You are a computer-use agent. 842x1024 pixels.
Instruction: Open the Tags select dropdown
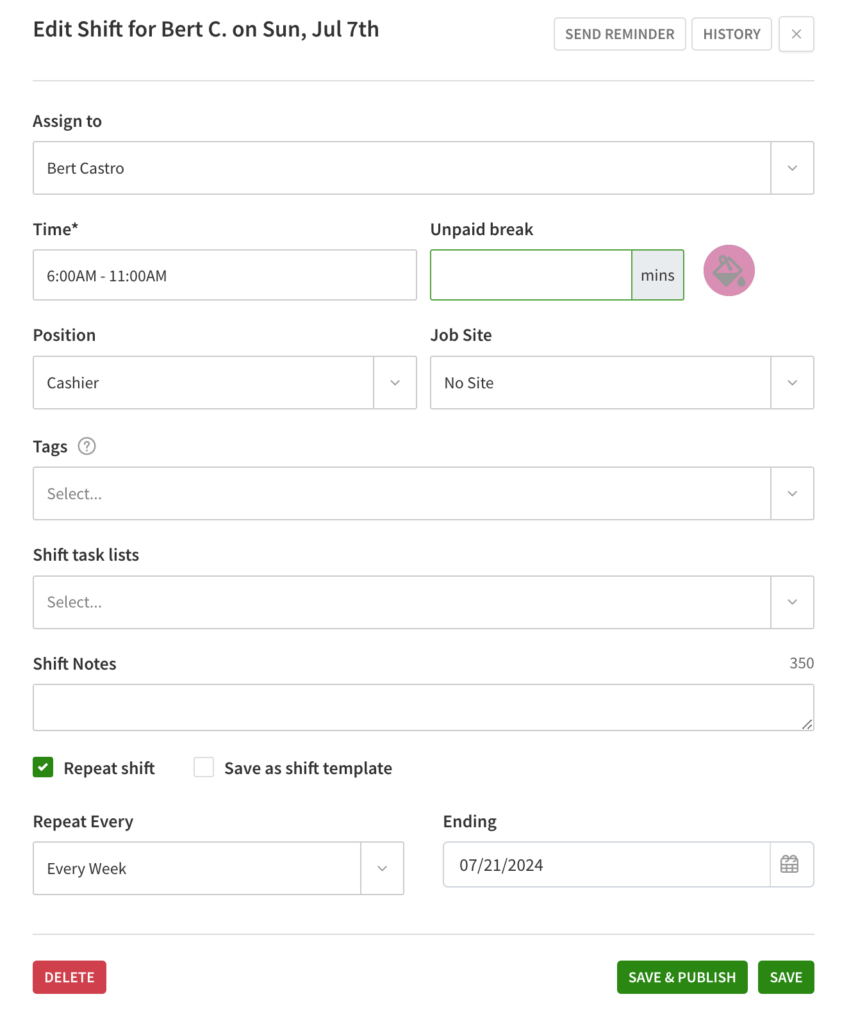(x=791, y=493)
